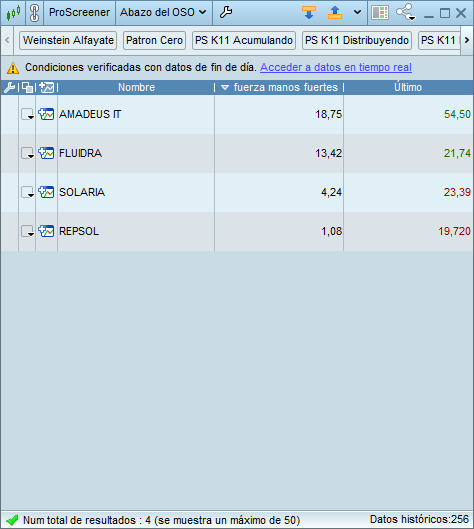Open new chart for REPSOL

[46, 231]
